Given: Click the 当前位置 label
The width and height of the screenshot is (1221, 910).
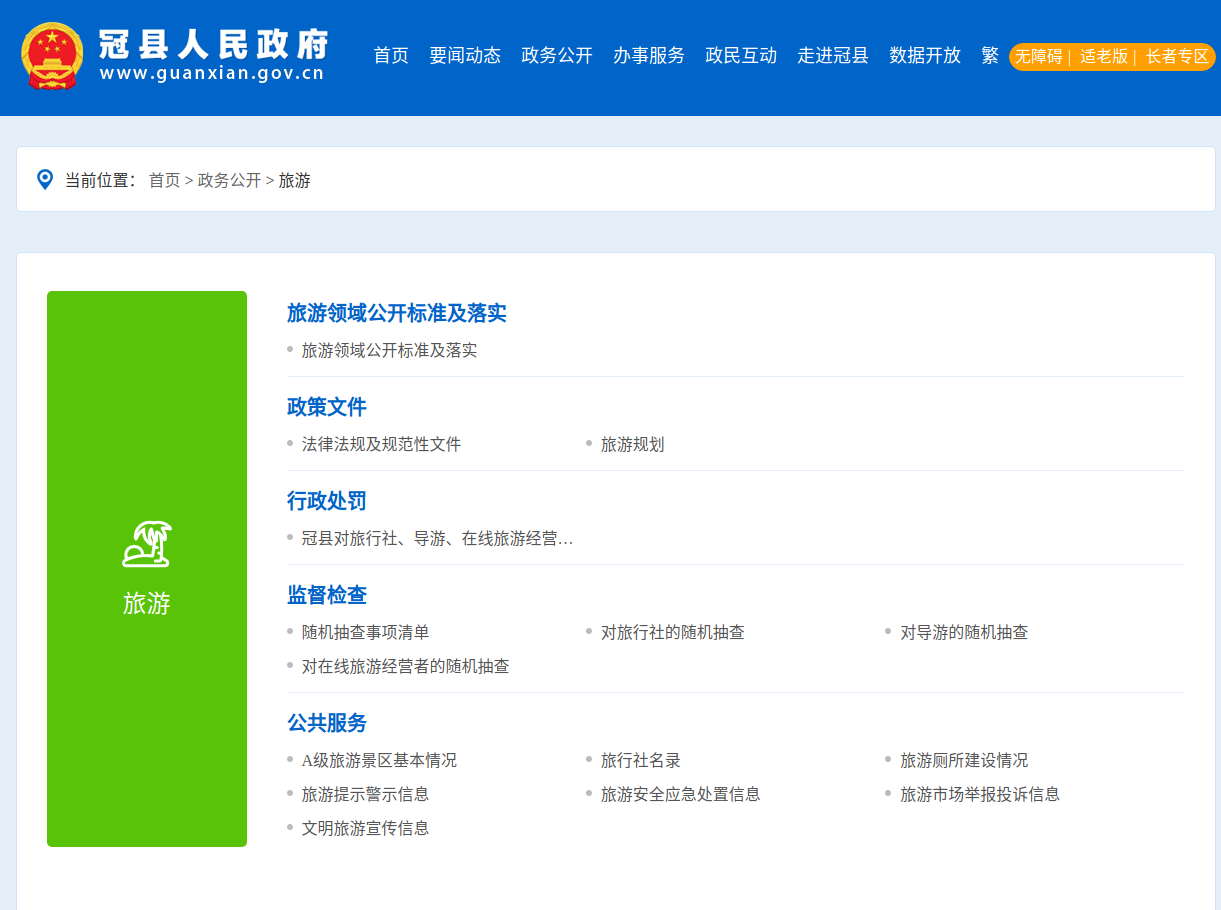Looking at the screenshot, I should [100, 180].
